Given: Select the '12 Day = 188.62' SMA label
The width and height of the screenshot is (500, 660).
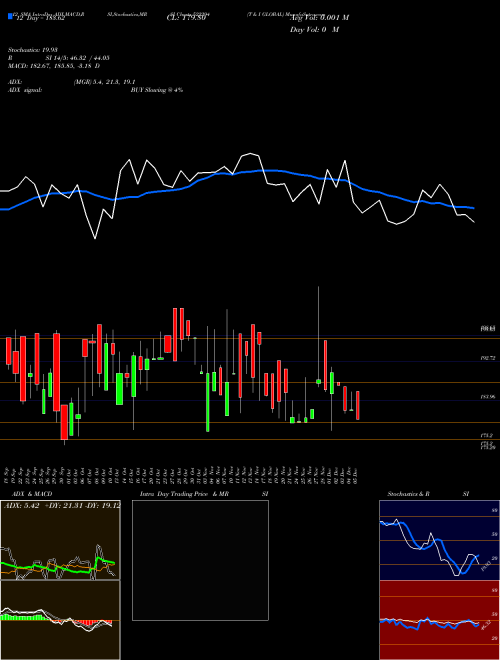Looking at the screenshot, I should click(40, 18).
